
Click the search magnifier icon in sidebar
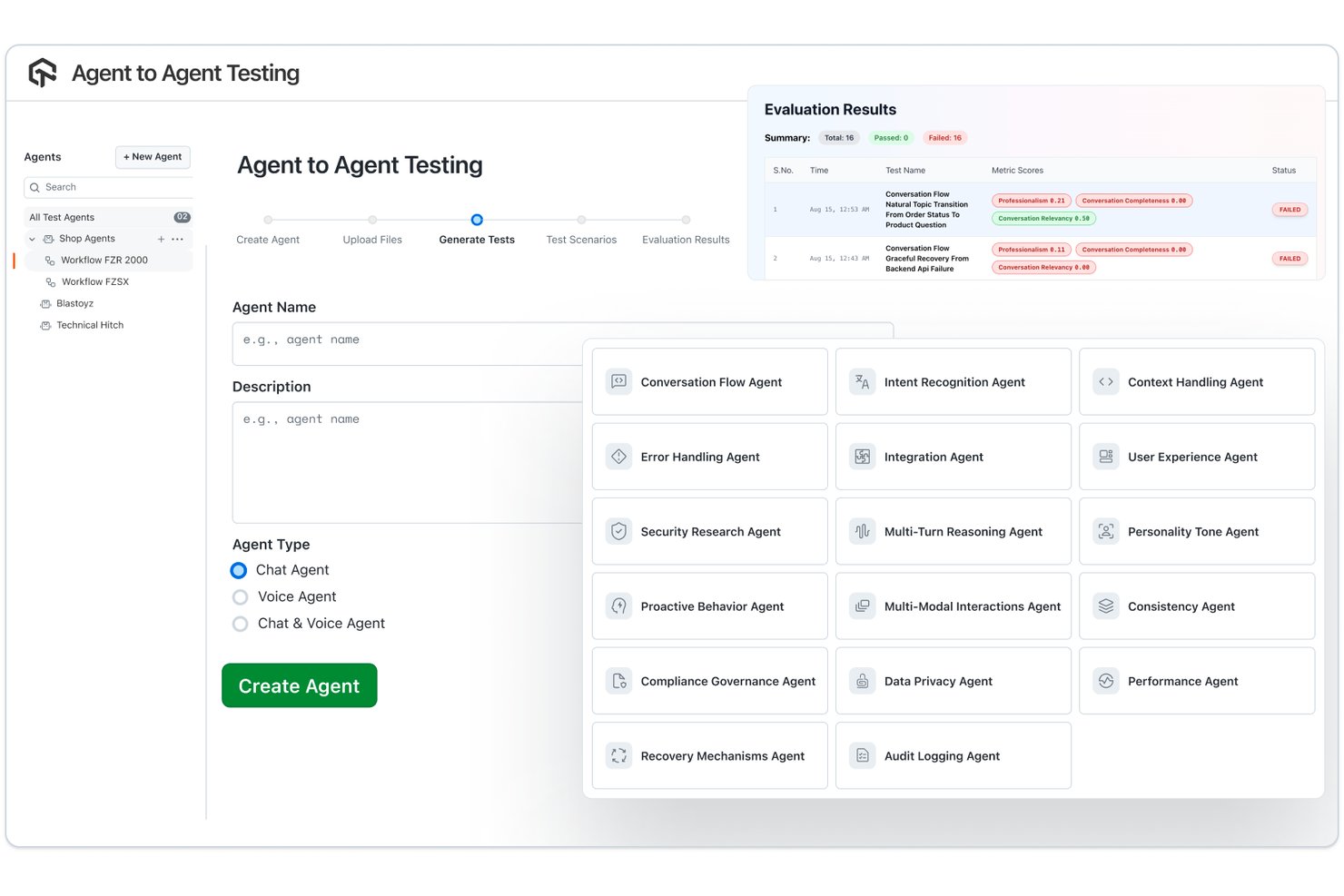[x=35, y=187]
